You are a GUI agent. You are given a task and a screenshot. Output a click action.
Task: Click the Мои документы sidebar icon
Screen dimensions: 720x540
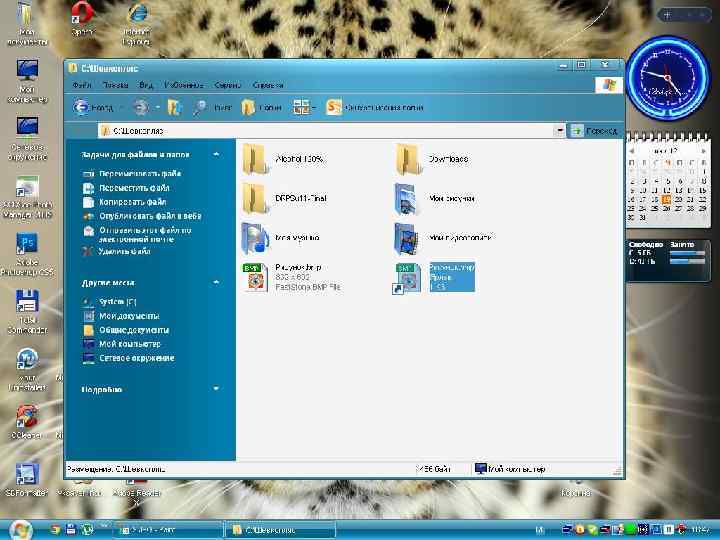[x=88, y=316]
